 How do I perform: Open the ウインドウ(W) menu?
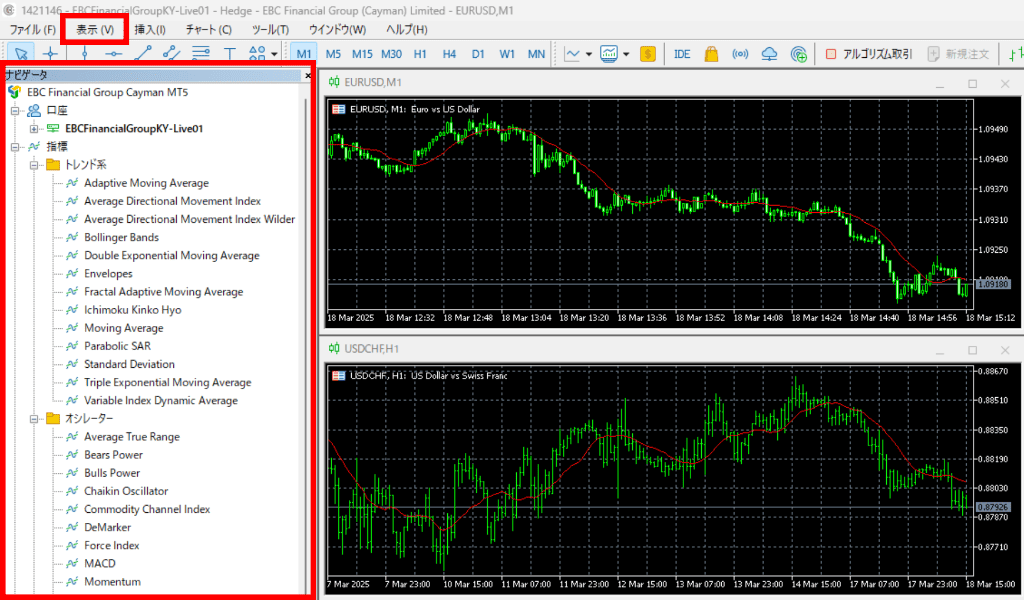pyautogui.click(x=337, y=29)
